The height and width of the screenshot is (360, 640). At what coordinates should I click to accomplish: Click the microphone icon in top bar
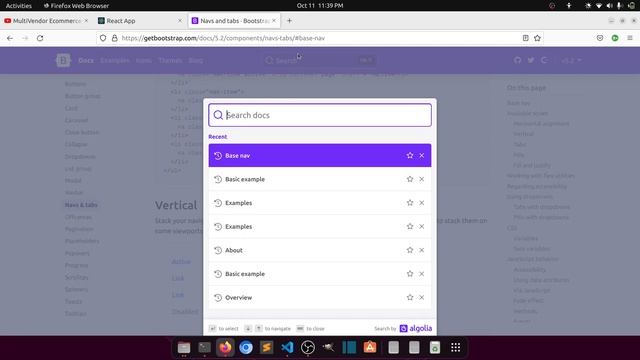620,6
